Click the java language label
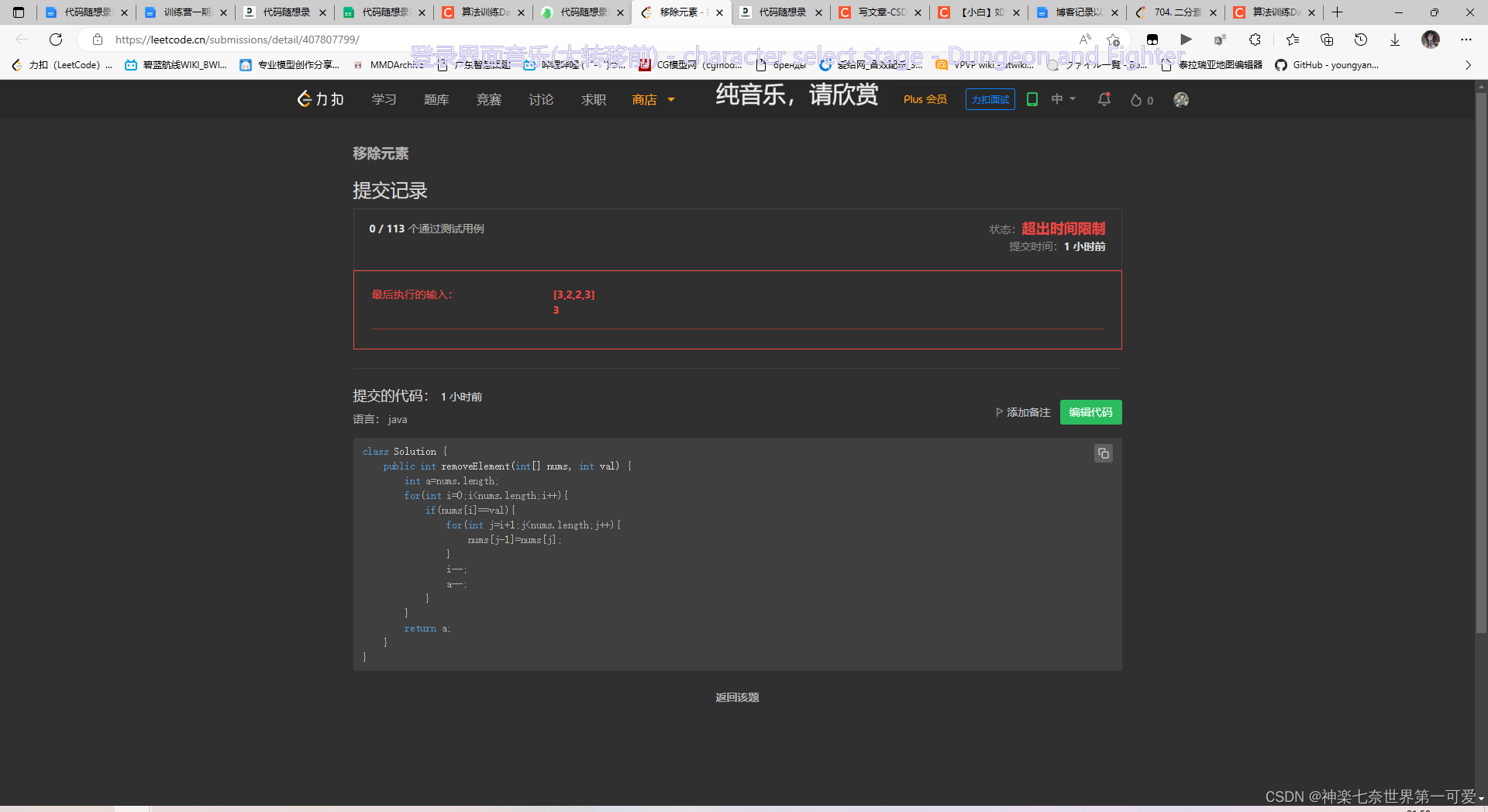 398,419
